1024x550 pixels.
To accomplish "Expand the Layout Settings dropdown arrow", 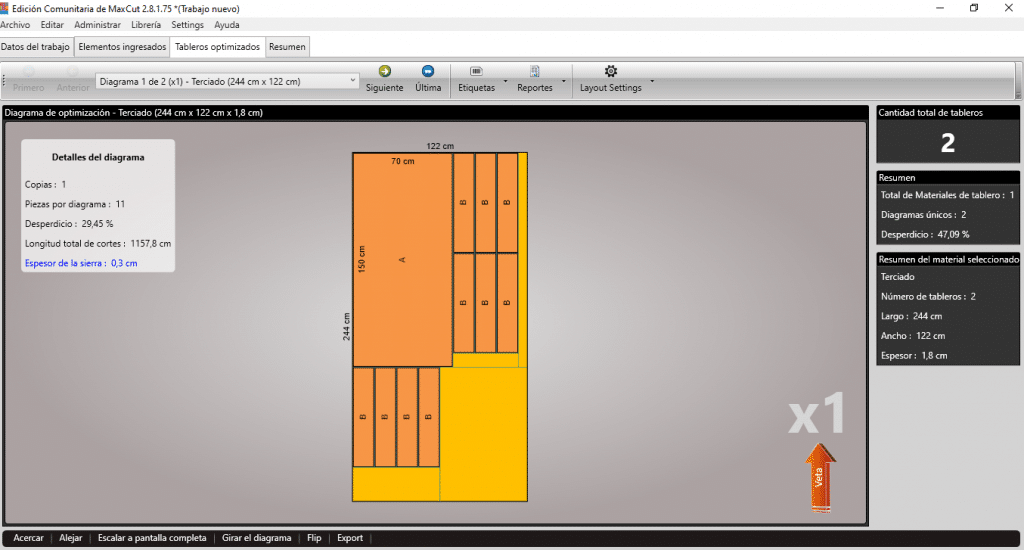I will point(652,82).
